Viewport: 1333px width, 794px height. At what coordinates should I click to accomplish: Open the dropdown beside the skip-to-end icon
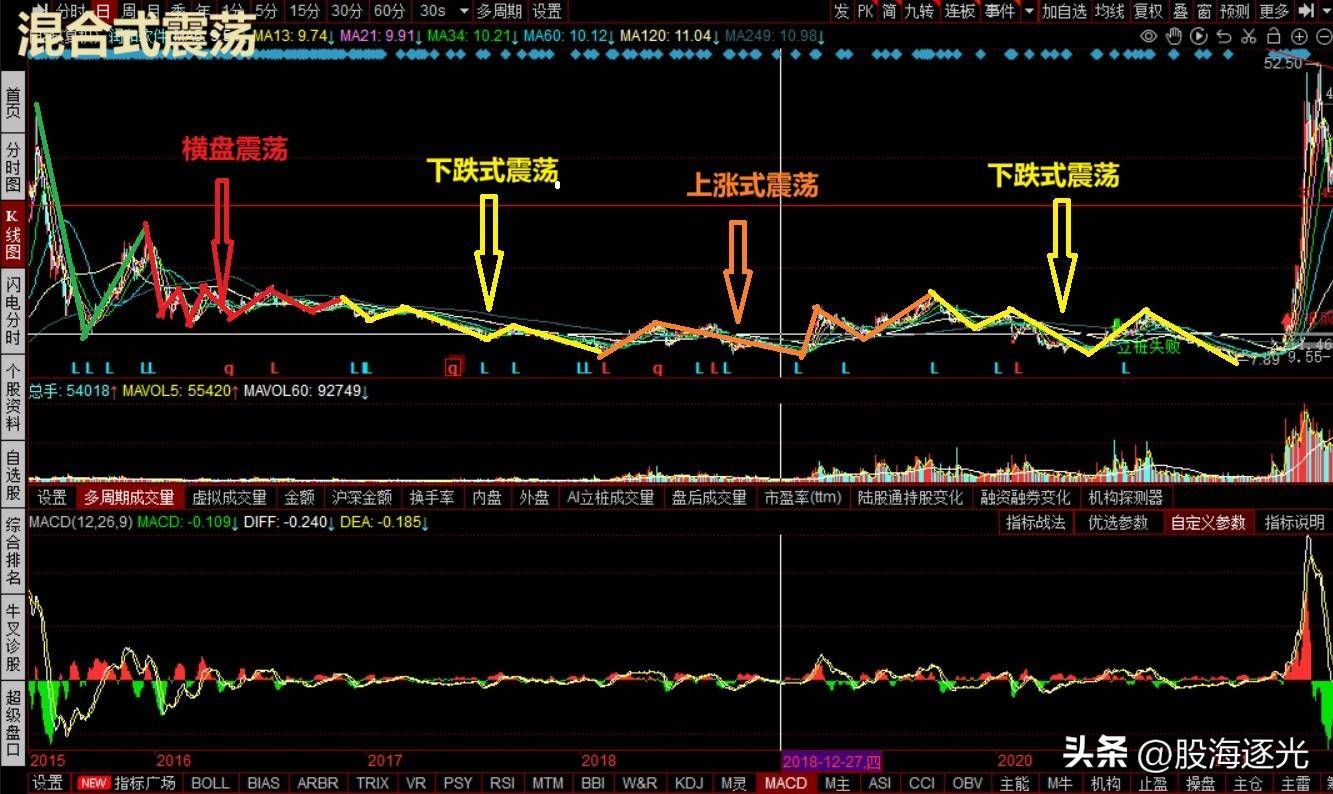tap(1325, 11)
